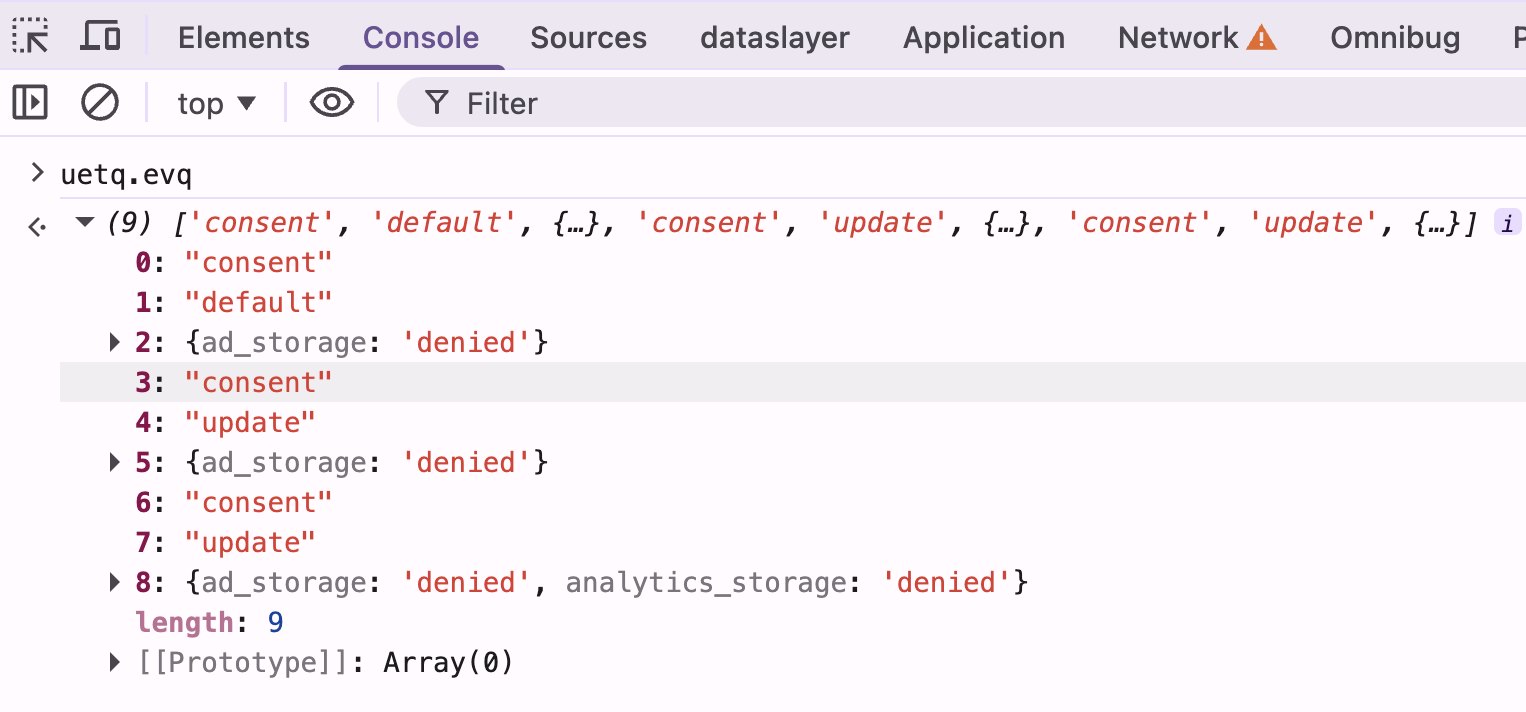Expand item 2 ad_storage object
1526x712 pixels.
[x=115, y=343]
